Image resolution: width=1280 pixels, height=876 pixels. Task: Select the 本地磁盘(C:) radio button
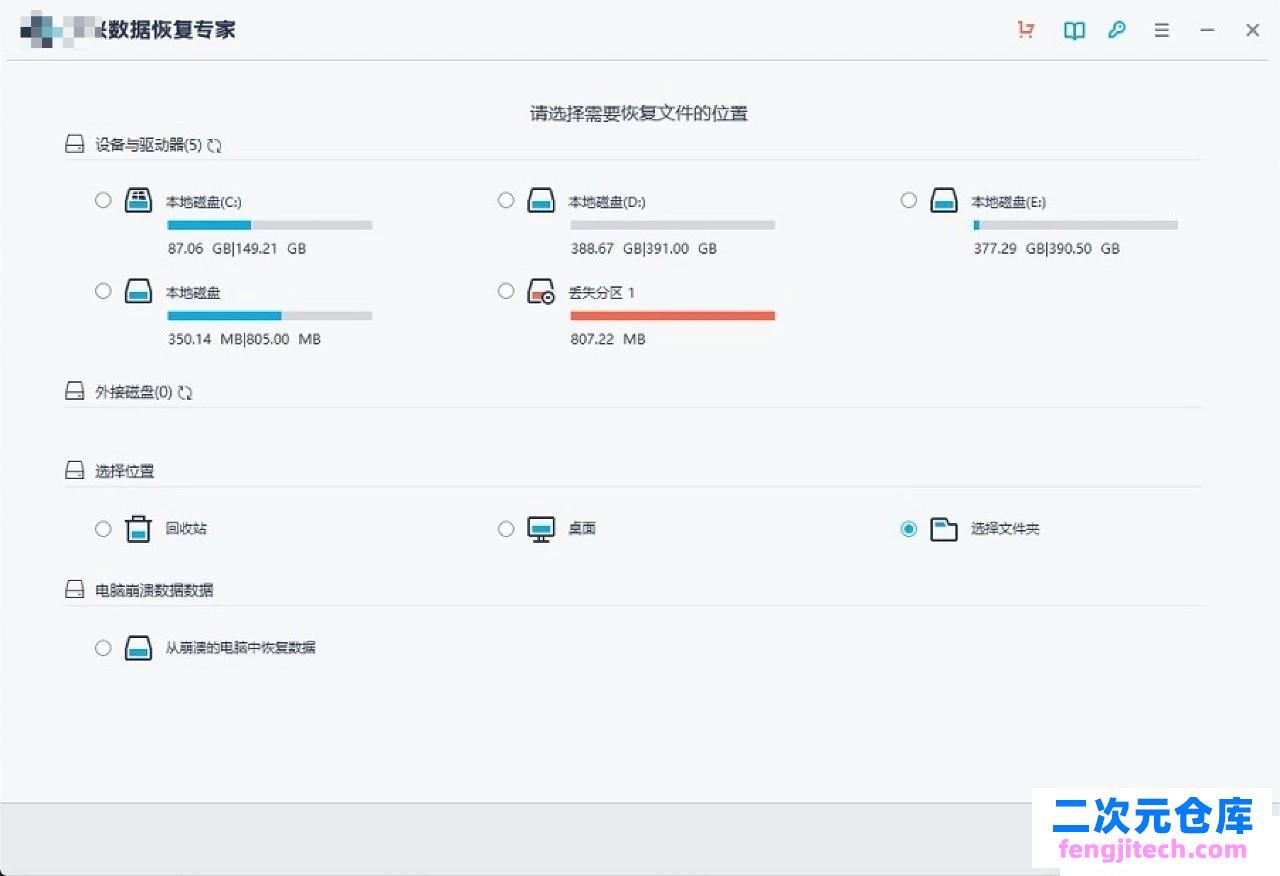[x=103, y=200]
